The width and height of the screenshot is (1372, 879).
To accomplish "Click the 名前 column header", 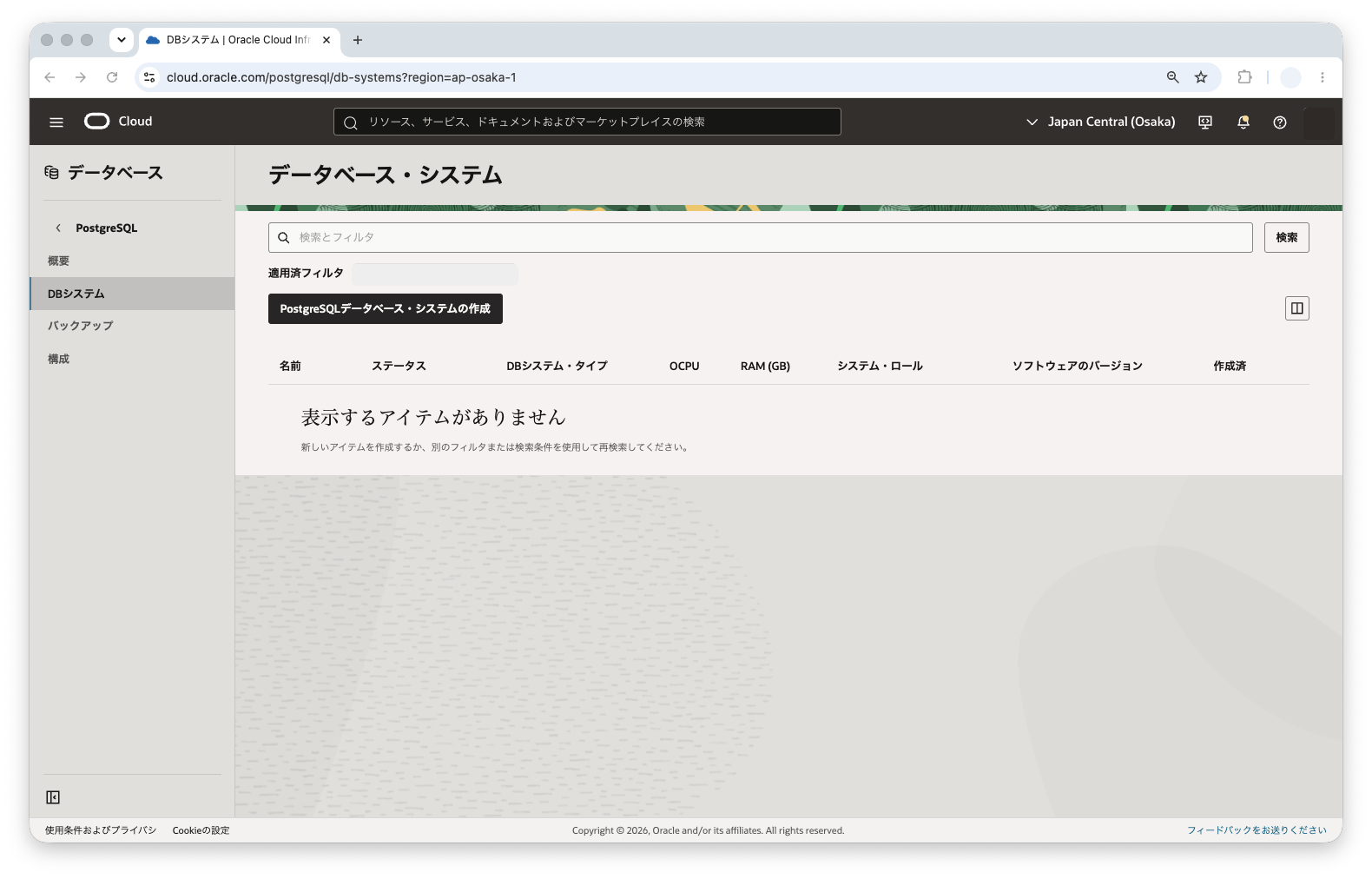I will point(290,367).
